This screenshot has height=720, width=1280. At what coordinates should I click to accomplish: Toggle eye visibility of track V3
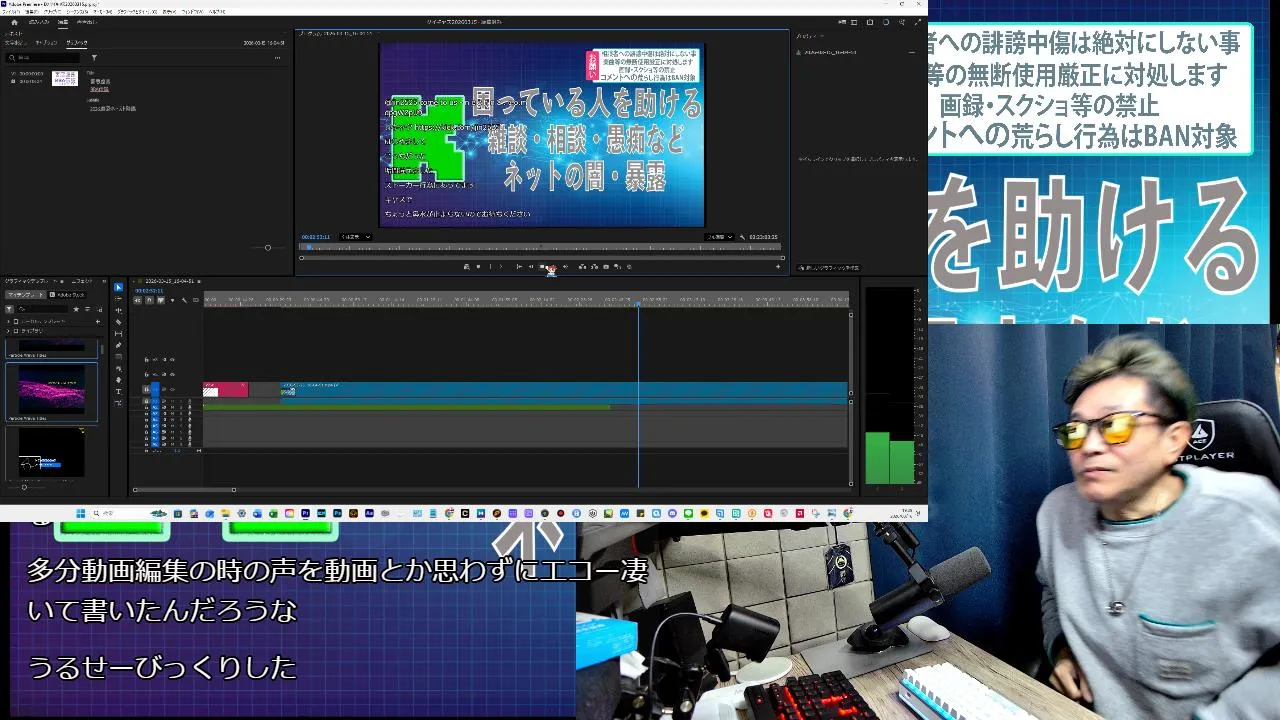pyautogui.click(x=172, y=359)
